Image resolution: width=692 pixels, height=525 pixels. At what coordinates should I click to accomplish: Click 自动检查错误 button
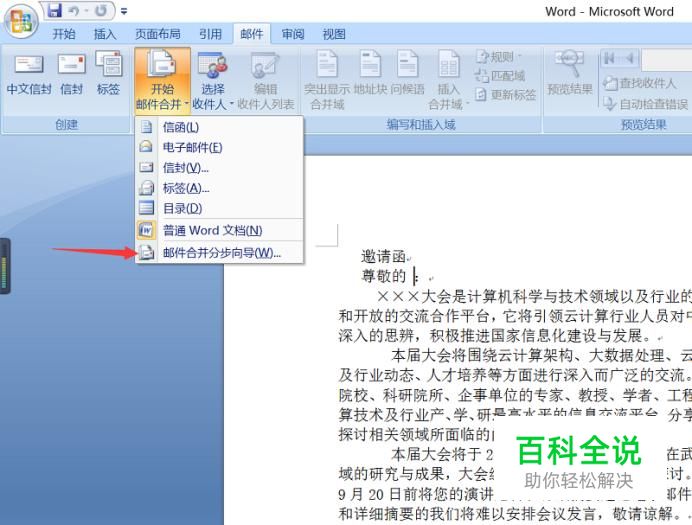click(645, 104)
